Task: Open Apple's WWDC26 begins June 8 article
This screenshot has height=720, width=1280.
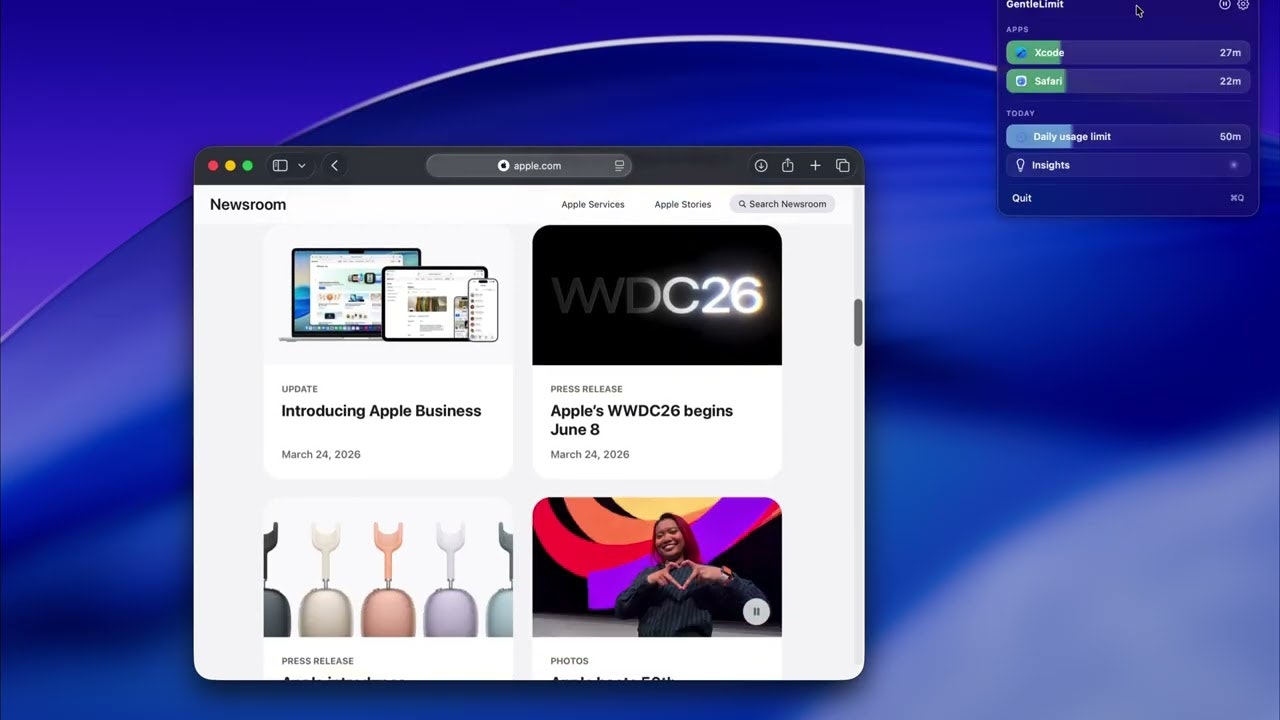Action: click(642, 420)
